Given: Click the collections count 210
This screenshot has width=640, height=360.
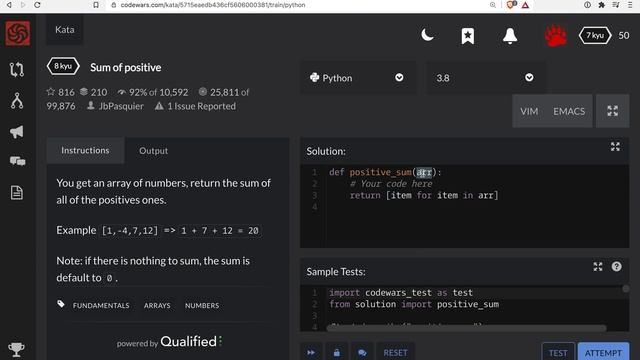Looking at the screenshot, I should 93,92.
